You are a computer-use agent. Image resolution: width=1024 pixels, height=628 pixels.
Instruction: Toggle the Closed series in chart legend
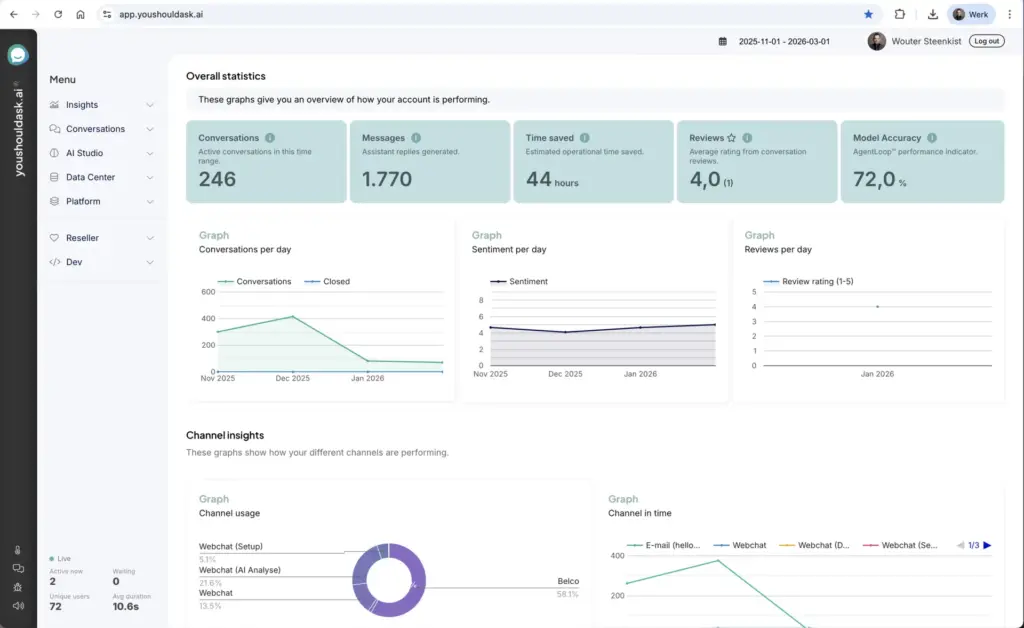click(x=336, y=282)
